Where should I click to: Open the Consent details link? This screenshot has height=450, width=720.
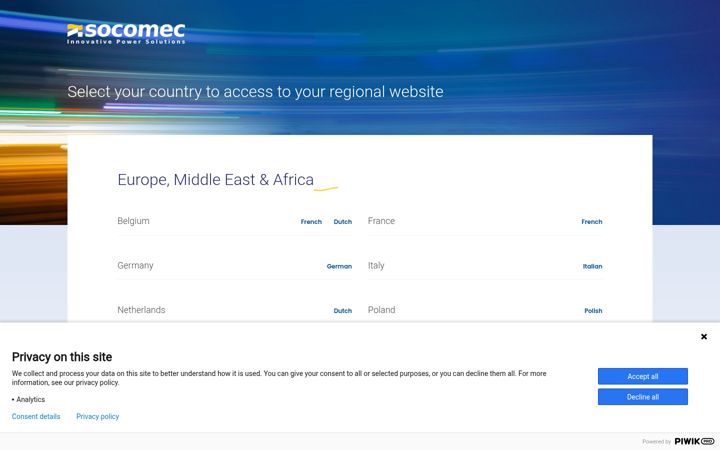tap(36, 416)
